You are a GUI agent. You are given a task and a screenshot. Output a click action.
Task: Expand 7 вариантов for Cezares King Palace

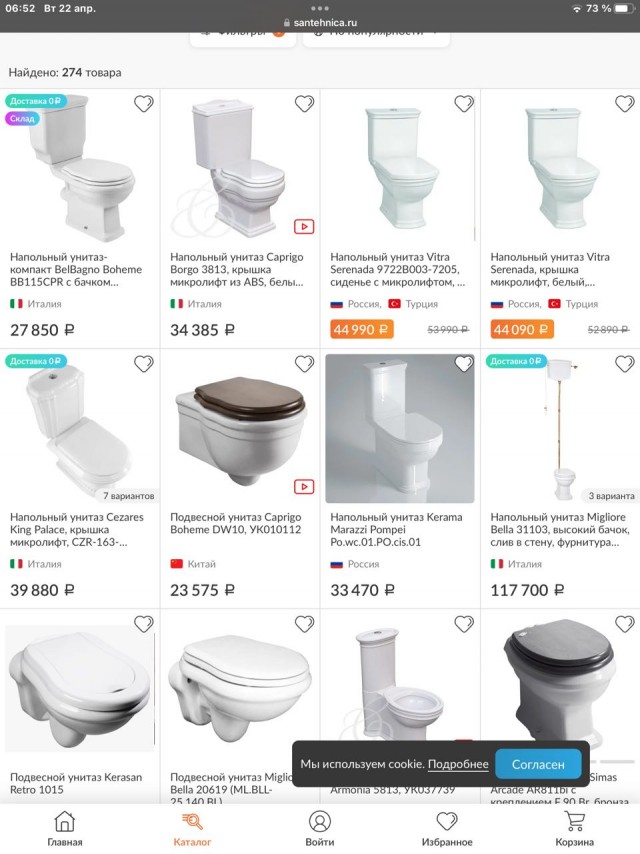tap(129, 496)
